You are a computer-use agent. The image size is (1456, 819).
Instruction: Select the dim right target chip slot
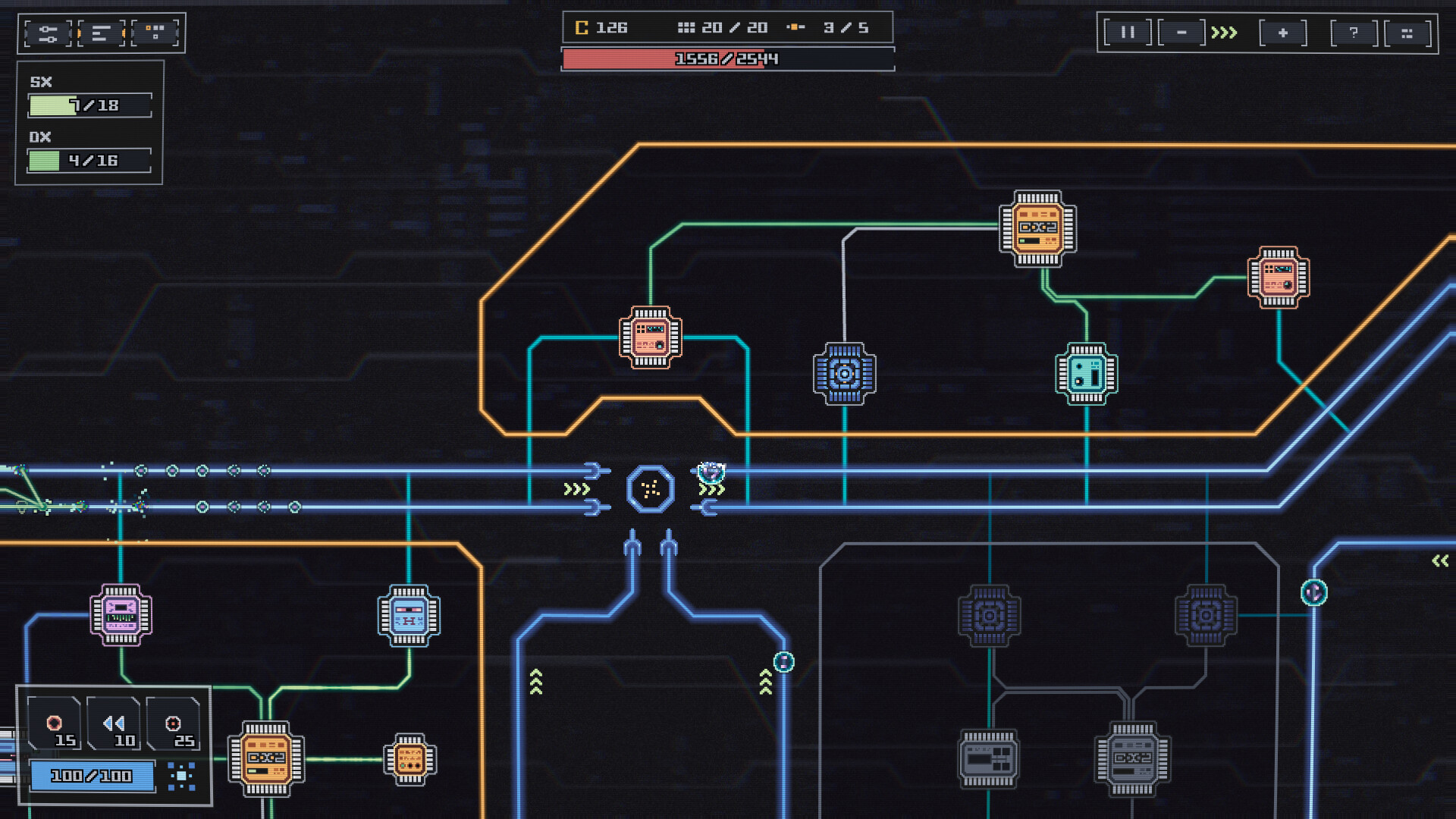(1207, 615)
